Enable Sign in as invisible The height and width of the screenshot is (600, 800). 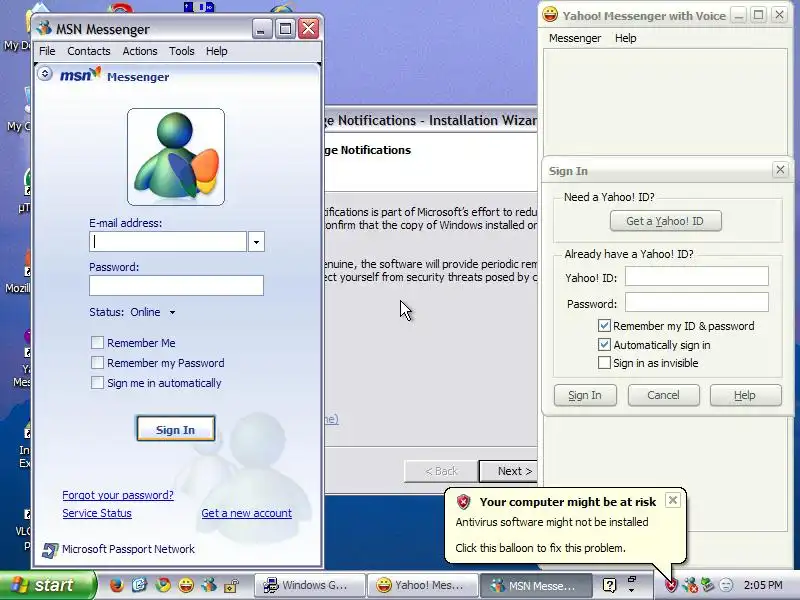pyautogui.click(x=604, y=363)
